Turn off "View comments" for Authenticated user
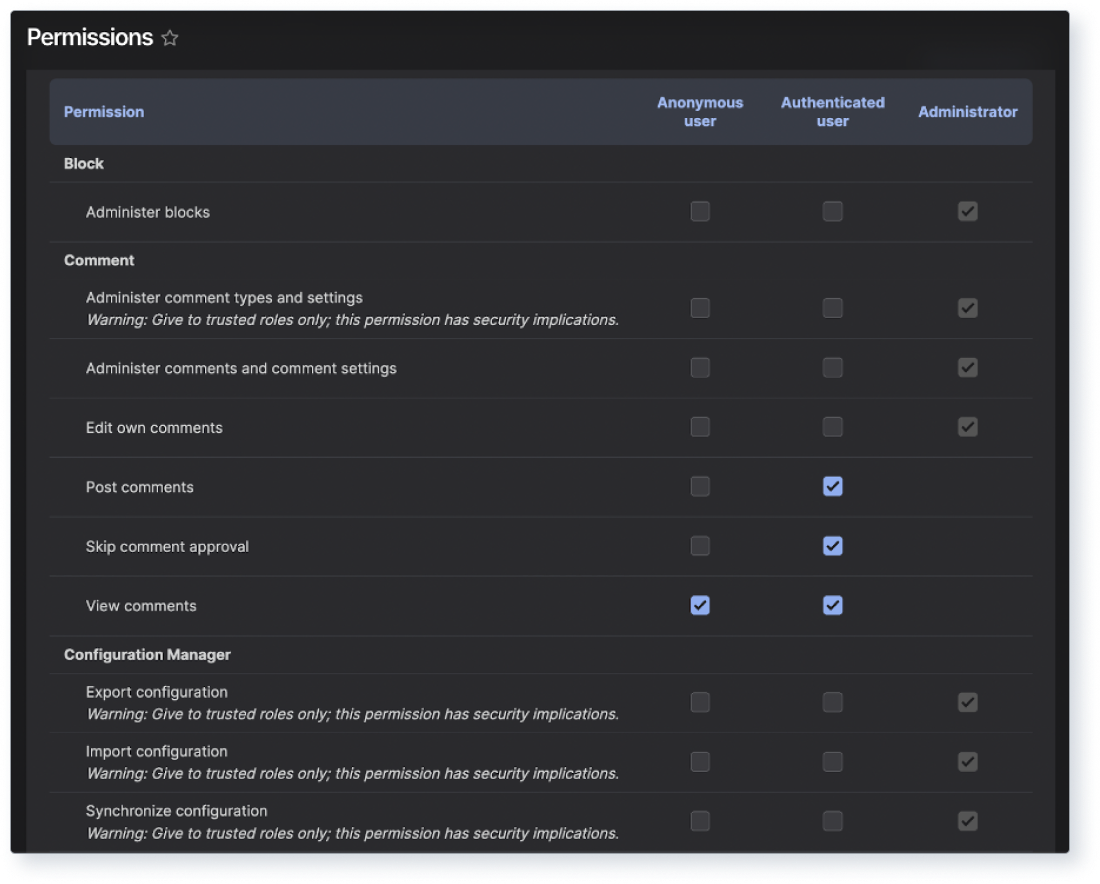 tap(833, 605)
